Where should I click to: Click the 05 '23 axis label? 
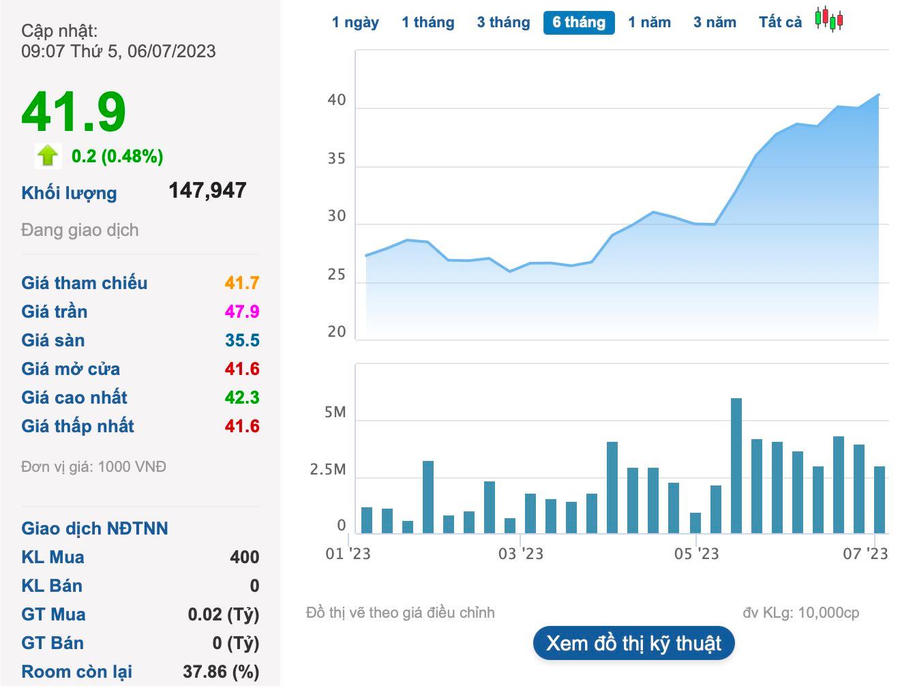pyautogui.click(x=696, y=553)
